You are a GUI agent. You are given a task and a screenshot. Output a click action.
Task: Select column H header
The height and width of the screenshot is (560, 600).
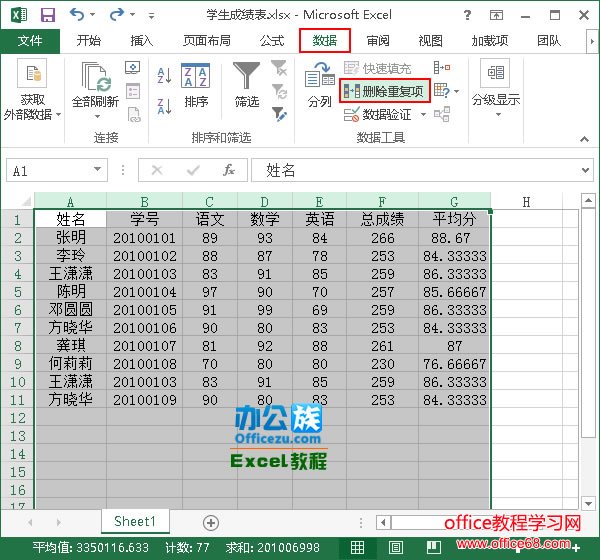pos(526,201)
